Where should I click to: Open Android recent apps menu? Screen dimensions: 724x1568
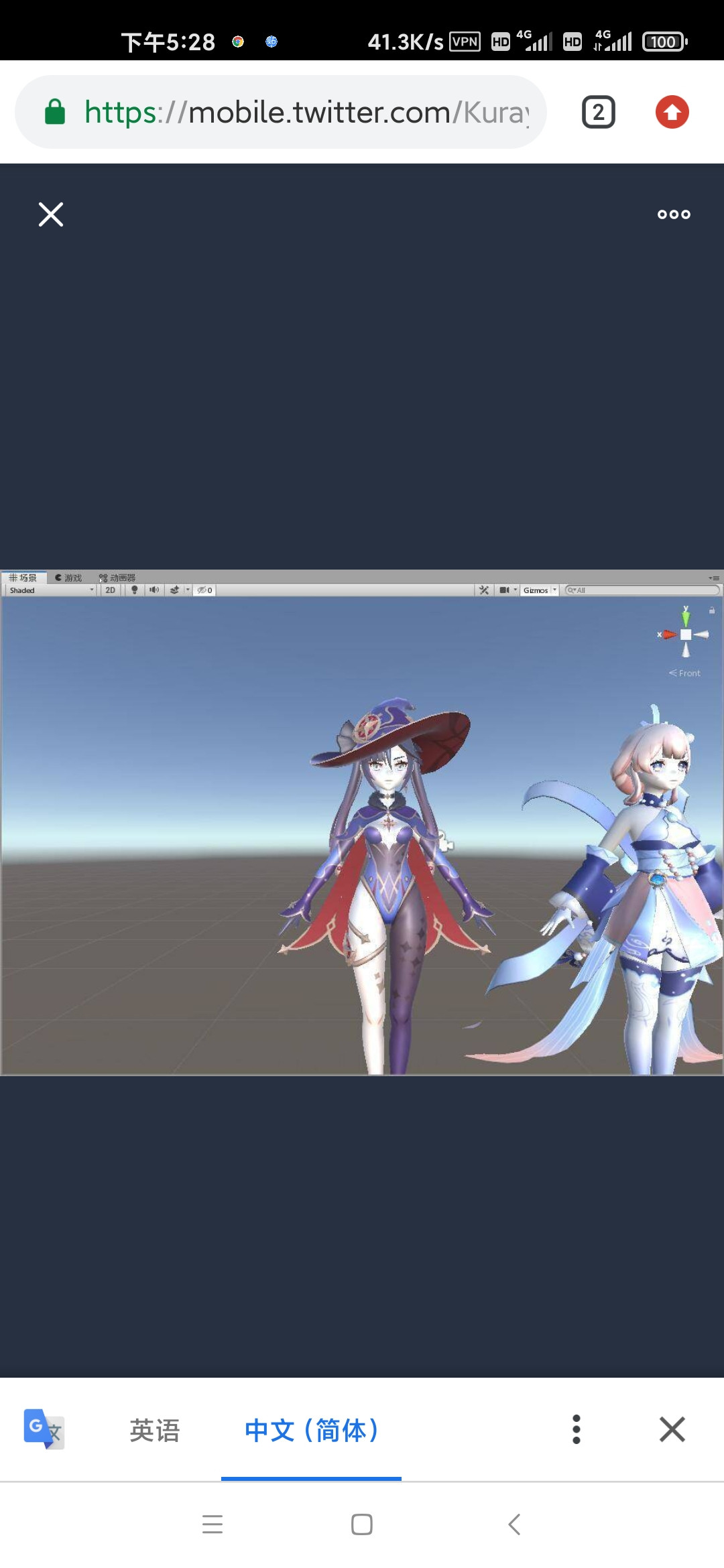click(x=213, y=1524)
